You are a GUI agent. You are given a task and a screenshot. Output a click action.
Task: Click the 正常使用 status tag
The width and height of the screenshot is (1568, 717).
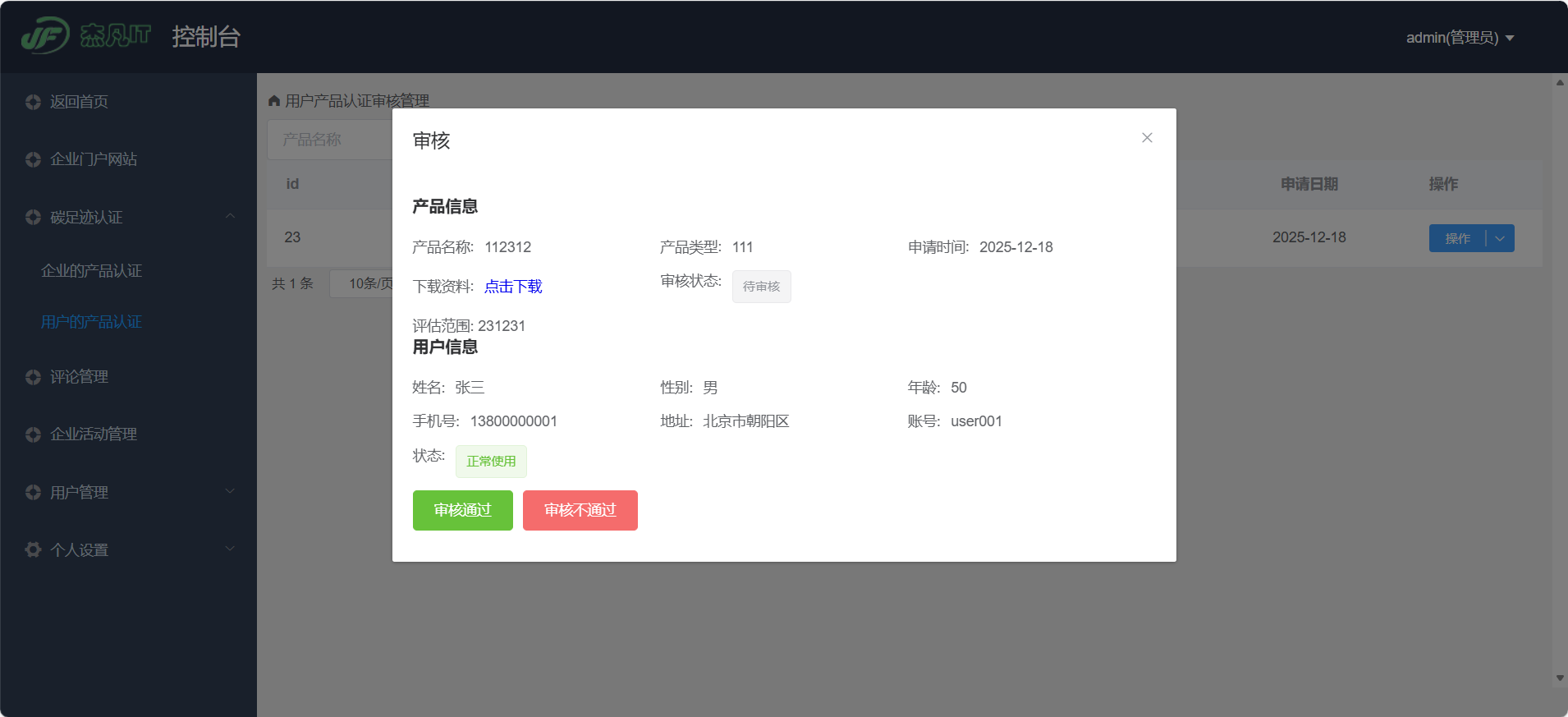491,462
